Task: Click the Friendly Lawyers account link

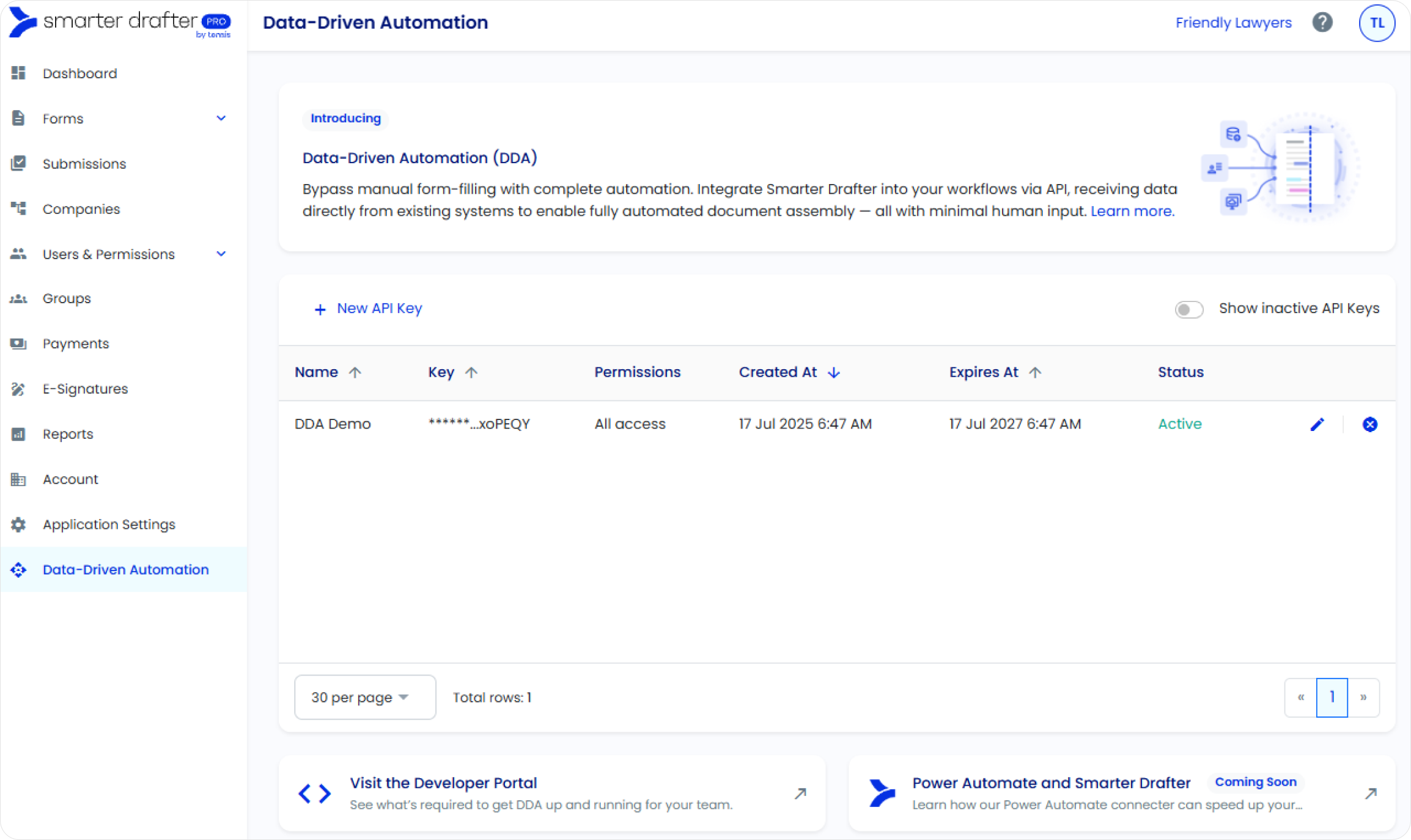Action: pos(1234,23)
